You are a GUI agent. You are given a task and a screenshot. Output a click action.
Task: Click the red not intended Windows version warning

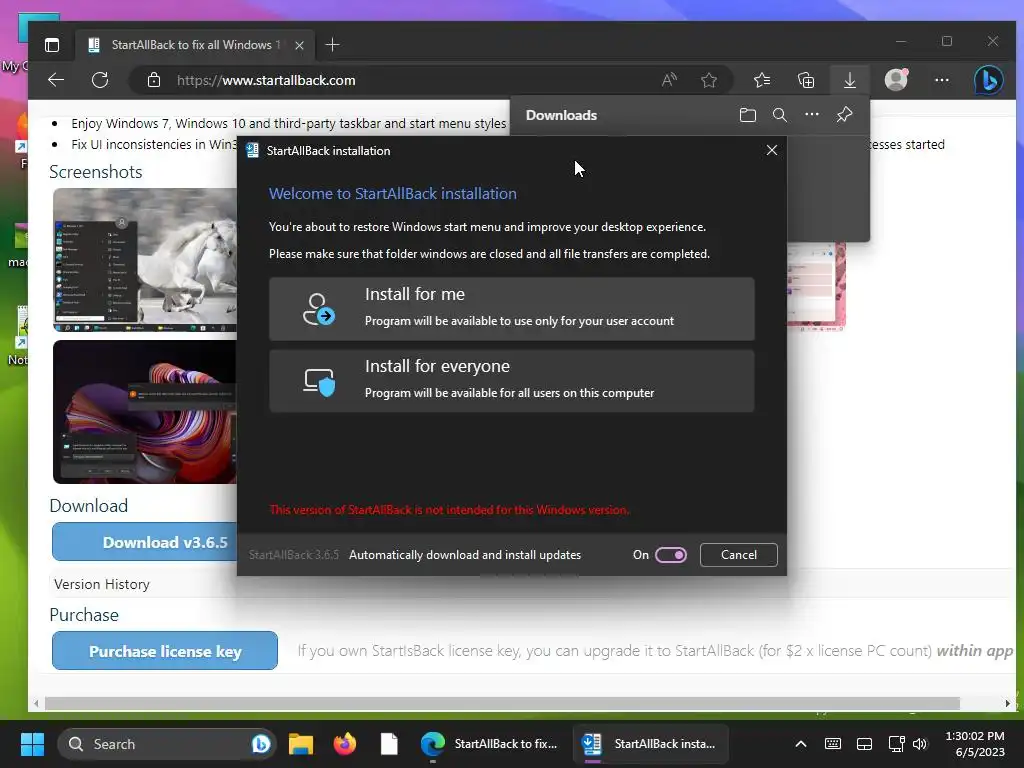pos(449,509)
